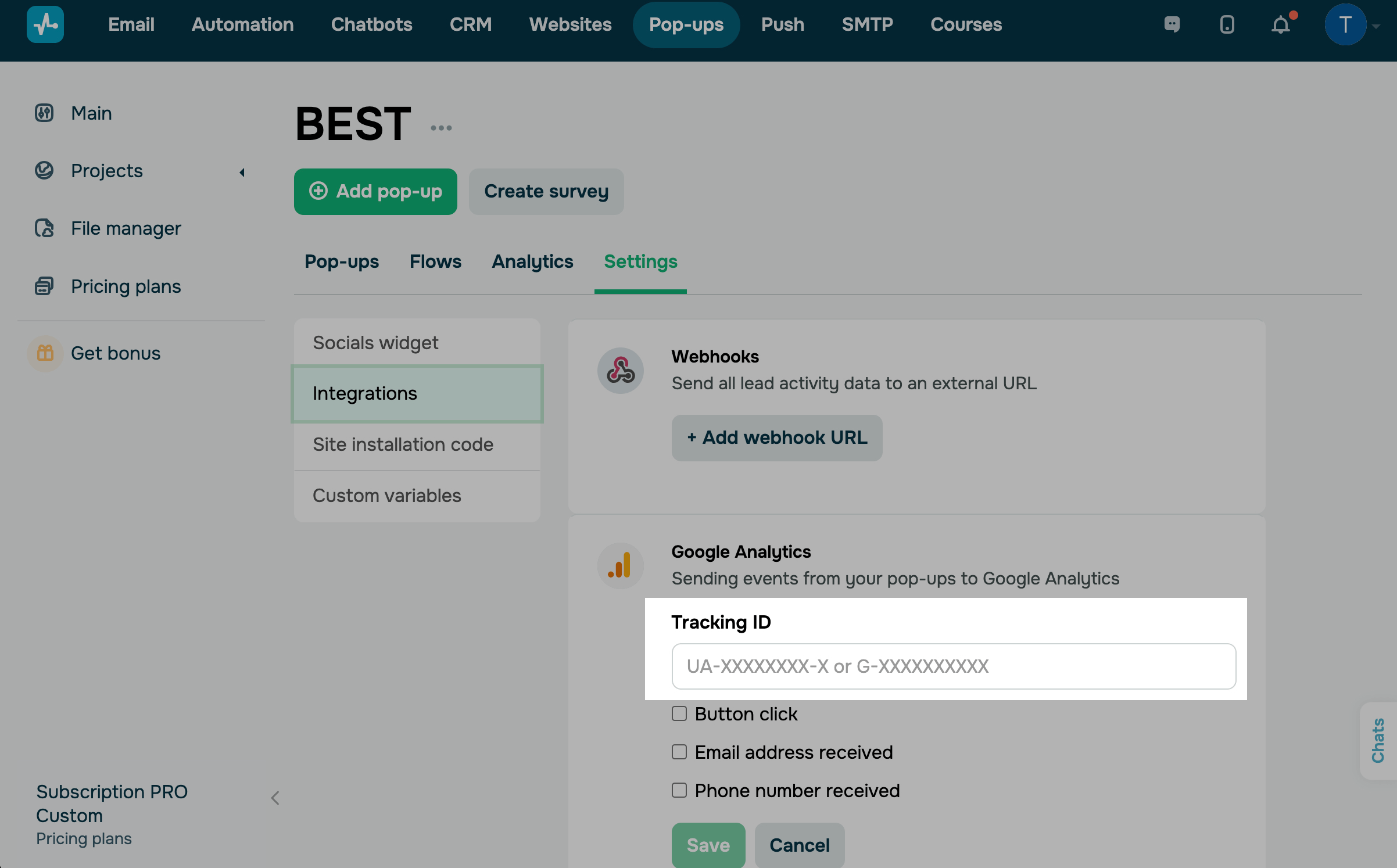Open the notifications bell
1397x868 pixels.
tap(1281, 24)
